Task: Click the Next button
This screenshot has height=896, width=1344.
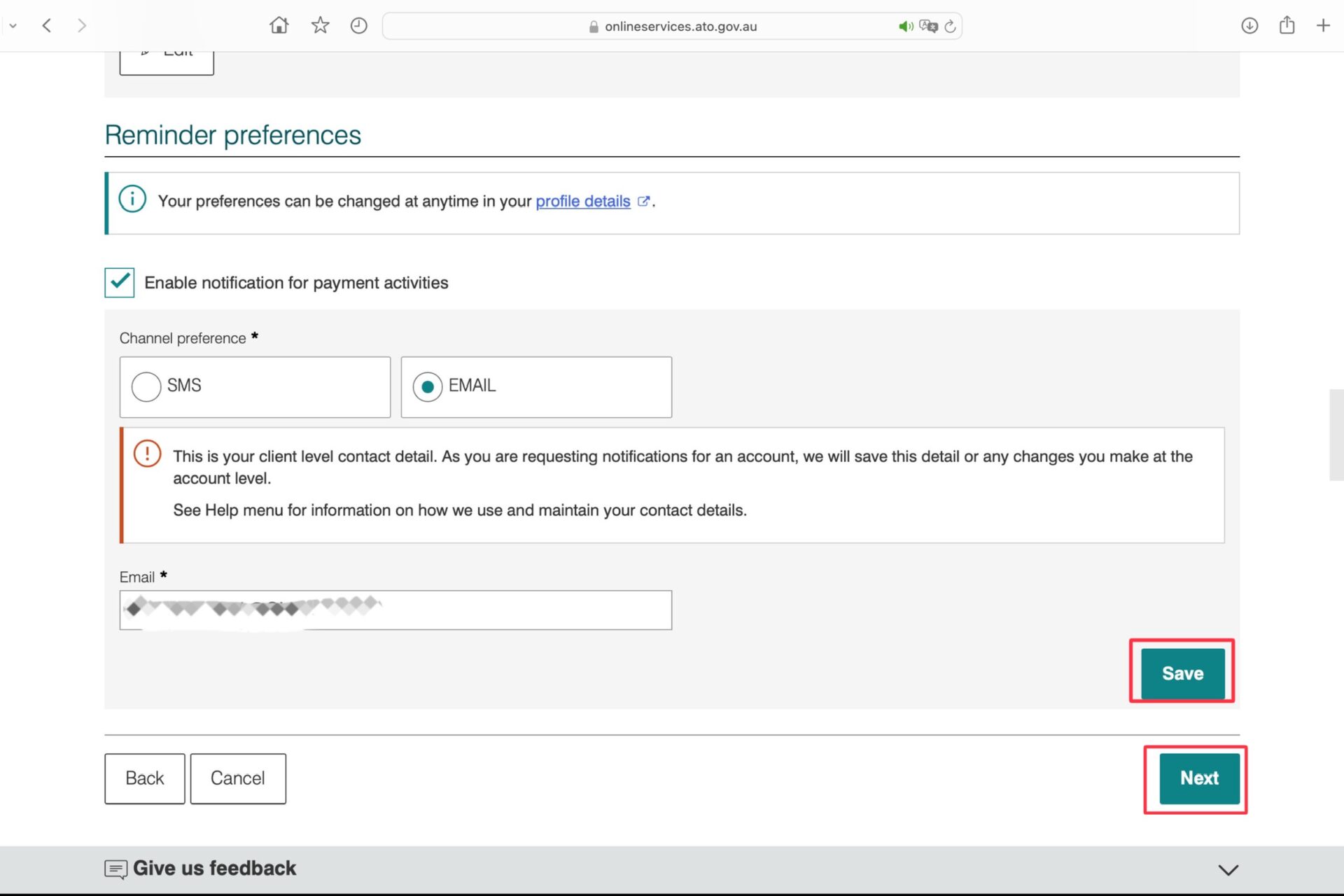Action: pos(1198,778)
